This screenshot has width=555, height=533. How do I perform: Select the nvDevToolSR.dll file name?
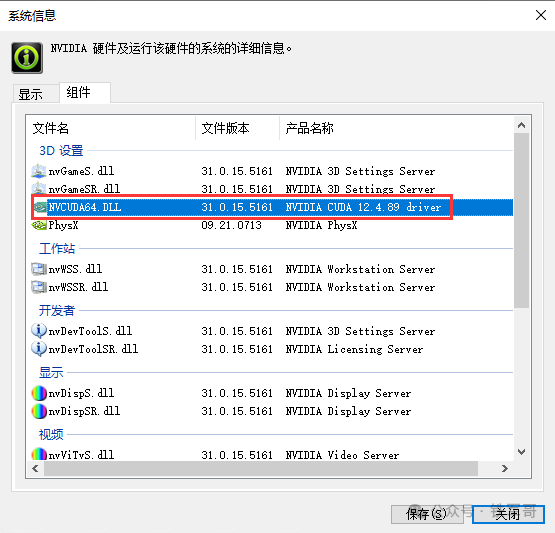93,349
